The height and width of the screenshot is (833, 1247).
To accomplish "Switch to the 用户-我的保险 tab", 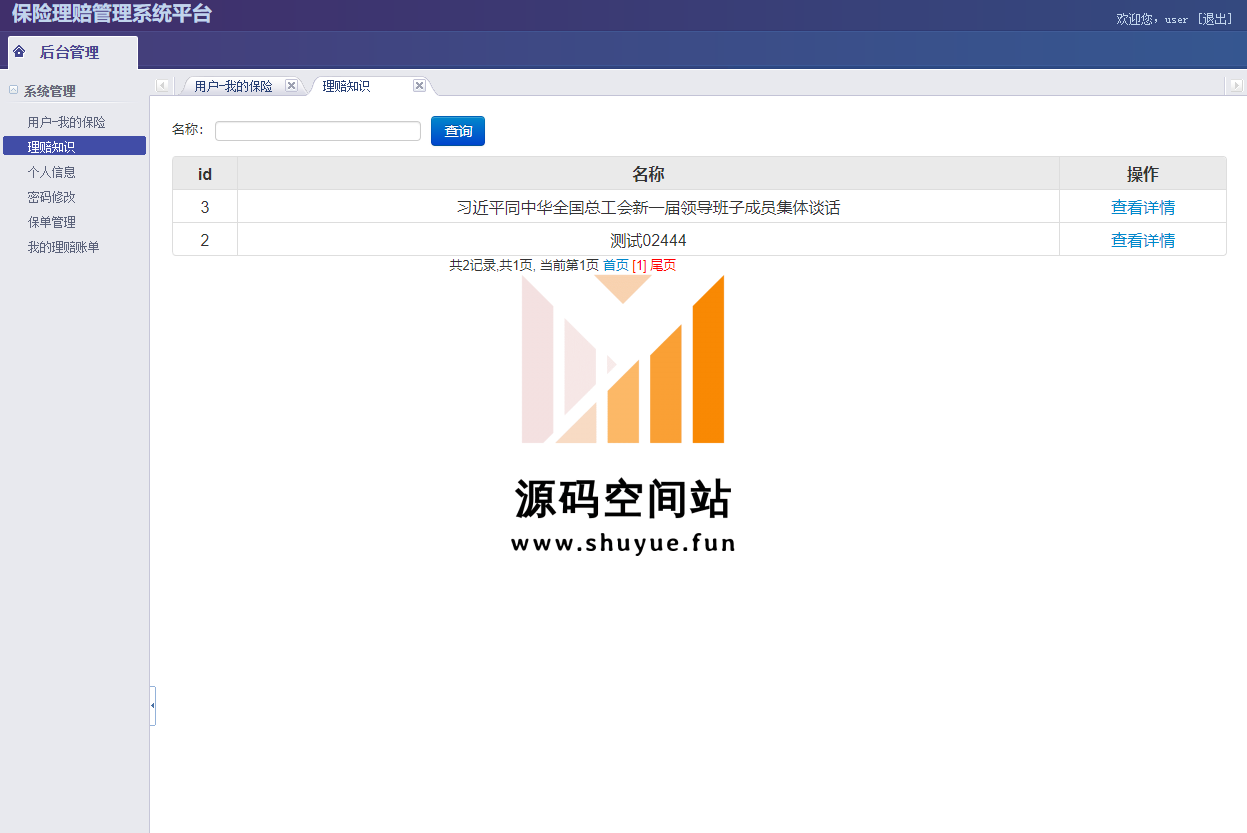I will (233, 87).
